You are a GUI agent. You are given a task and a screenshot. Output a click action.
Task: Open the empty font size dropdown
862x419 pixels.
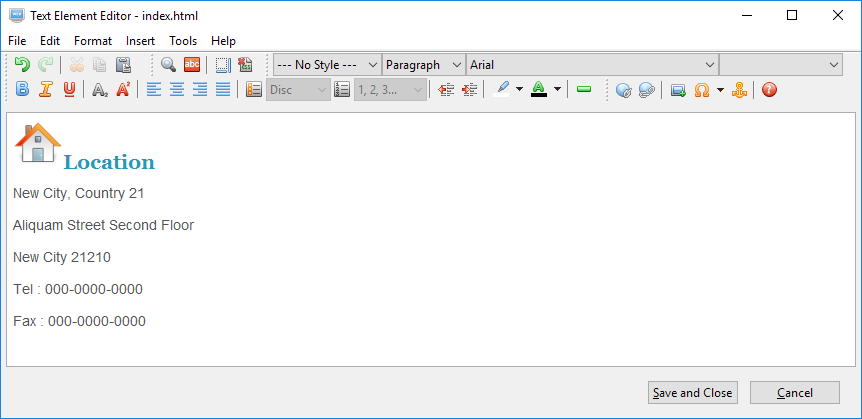pyautogui.click(x=781, y=65)
